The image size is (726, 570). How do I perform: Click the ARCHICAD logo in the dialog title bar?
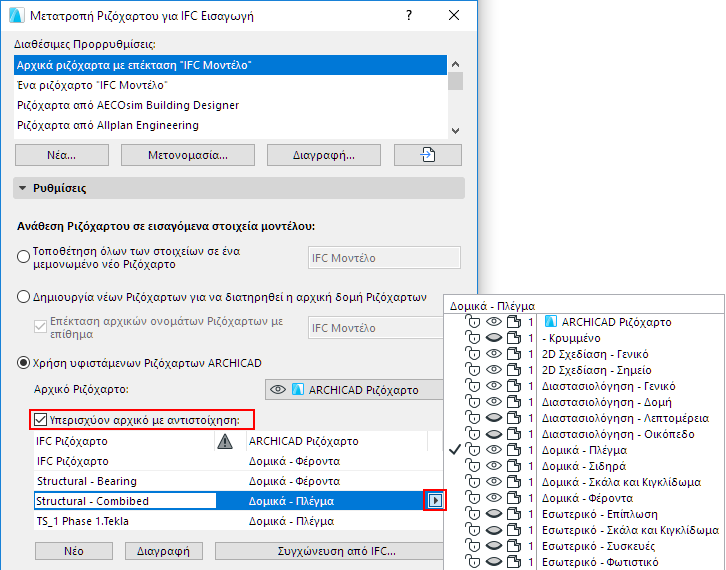coord(16,15)
